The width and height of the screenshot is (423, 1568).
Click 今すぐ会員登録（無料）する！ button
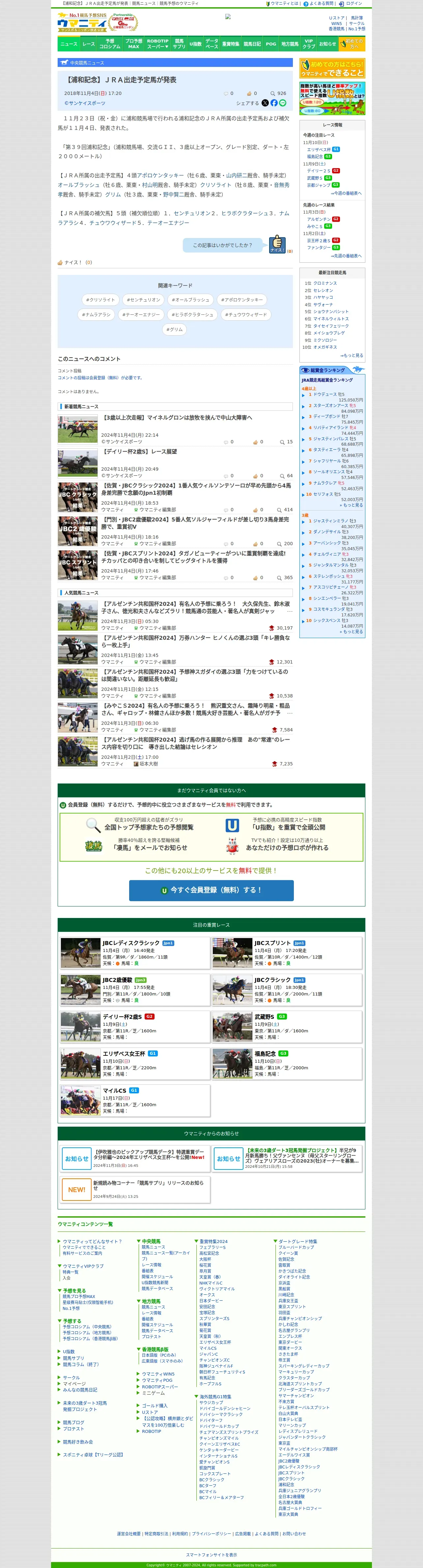click(211, 890)
